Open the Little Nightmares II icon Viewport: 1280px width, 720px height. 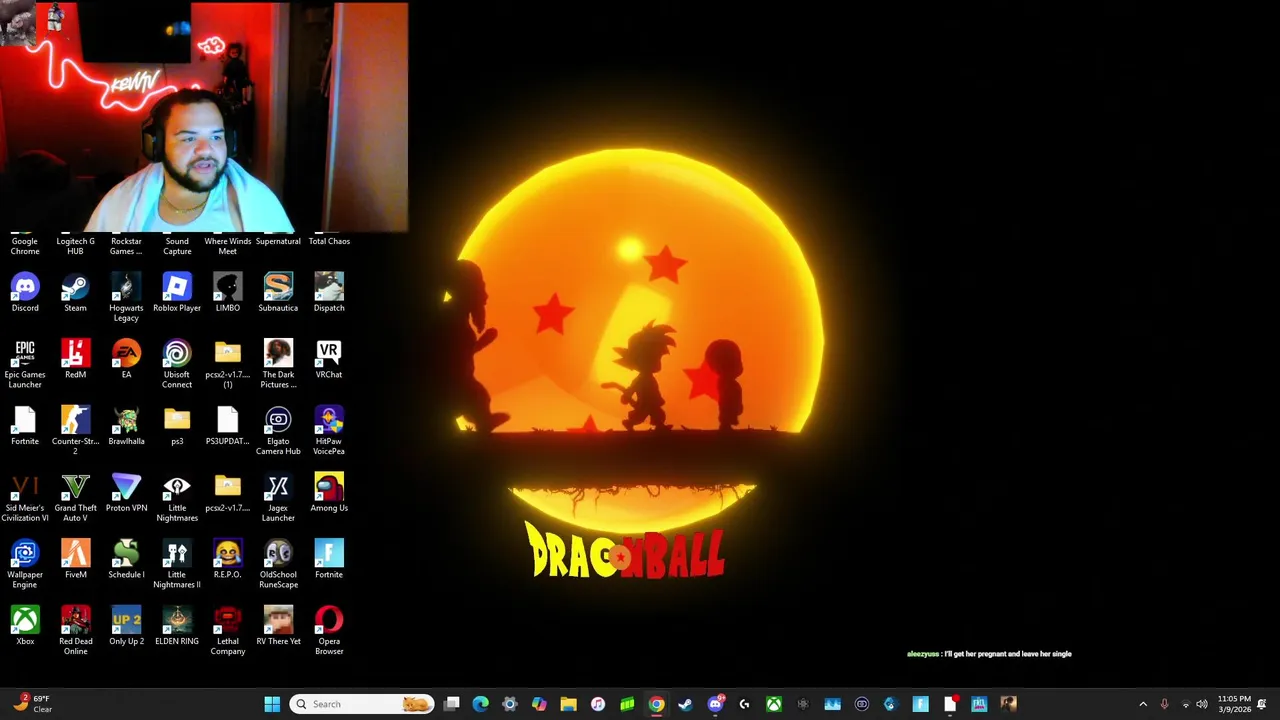pyautogui.click(x=177, y=564)
